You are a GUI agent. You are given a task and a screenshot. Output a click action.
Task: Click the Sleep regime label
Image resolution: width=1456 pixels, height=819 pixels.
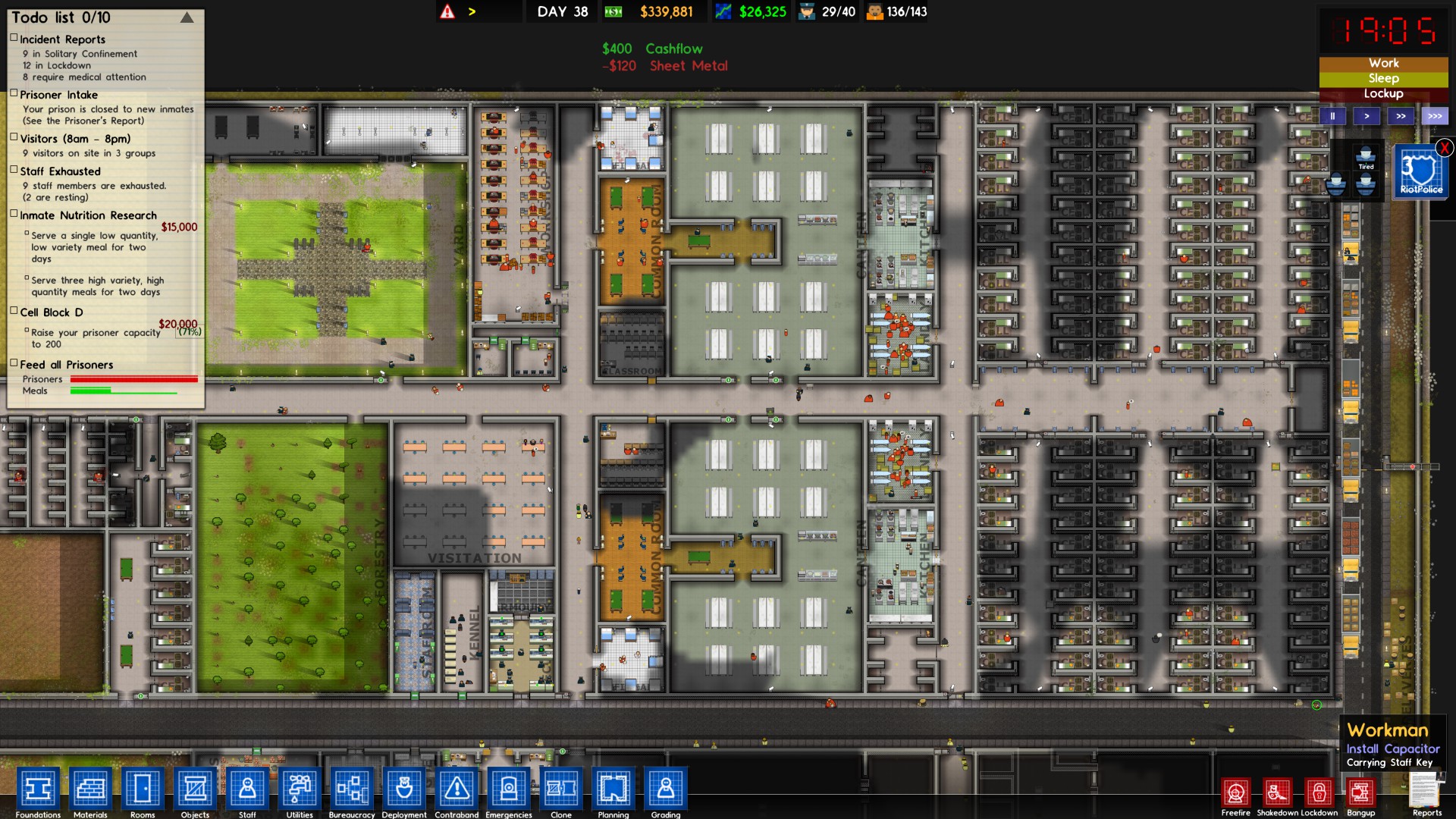point(1383,79)
